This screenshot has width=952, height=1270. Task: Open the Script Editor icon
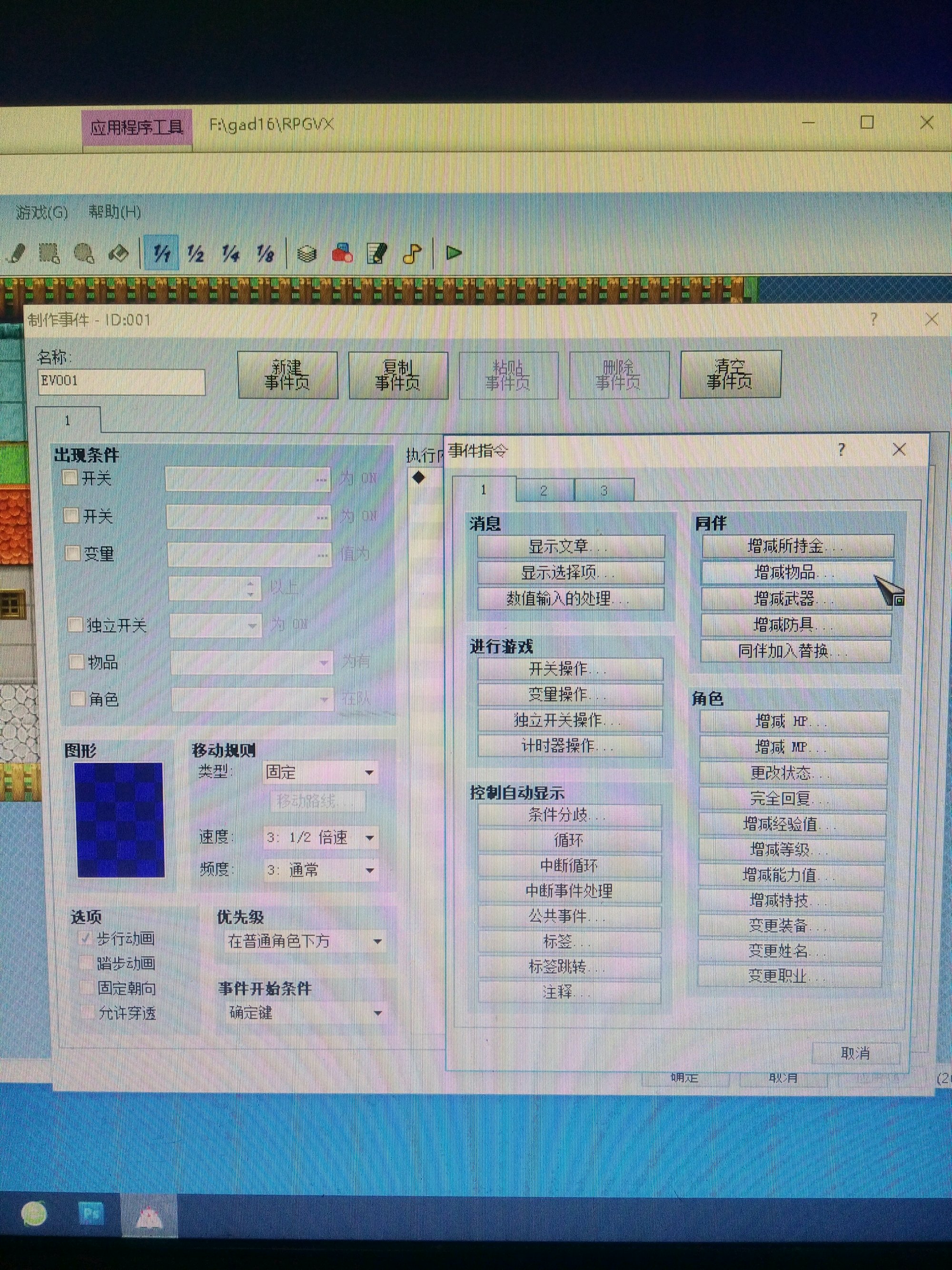click(x=377, y=253)
